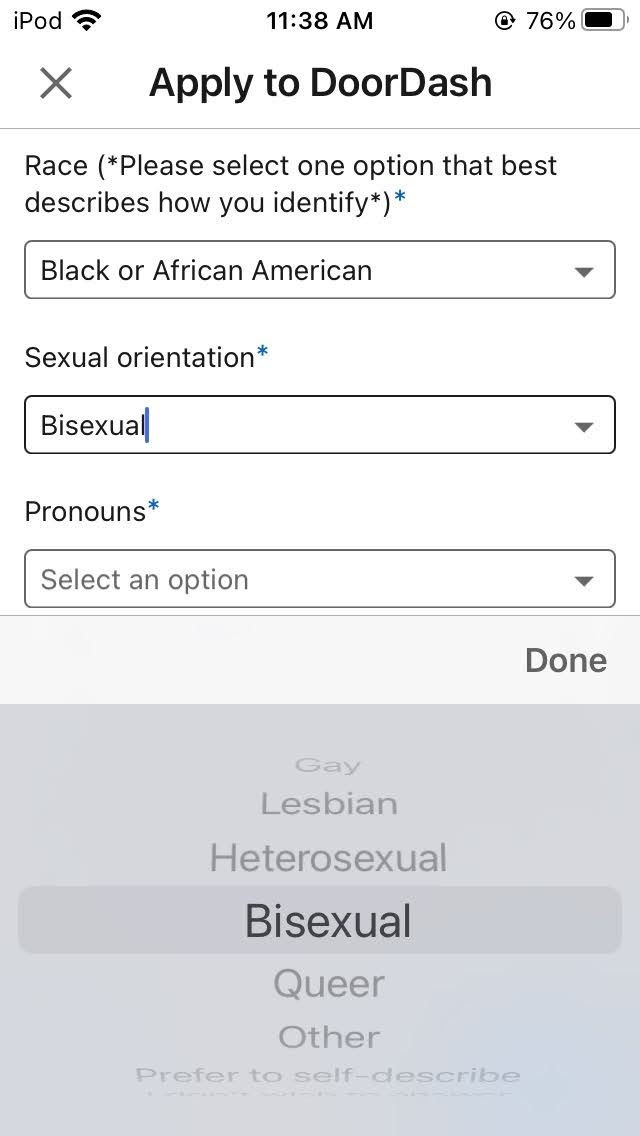Viewport: 640px width, 1136px height.
Task: Choose Lesbian from the picker
Action: (x=328, y=803)
